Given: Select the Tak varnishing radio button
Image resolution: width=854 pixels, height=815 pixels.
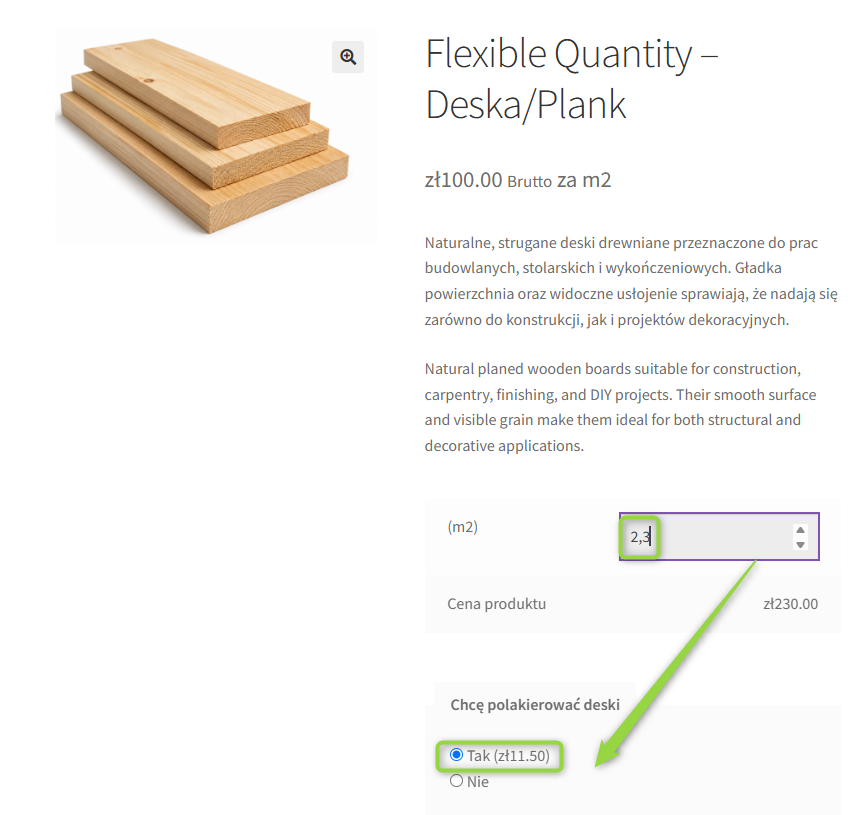Looking at the screenshot, I should 456,755.
